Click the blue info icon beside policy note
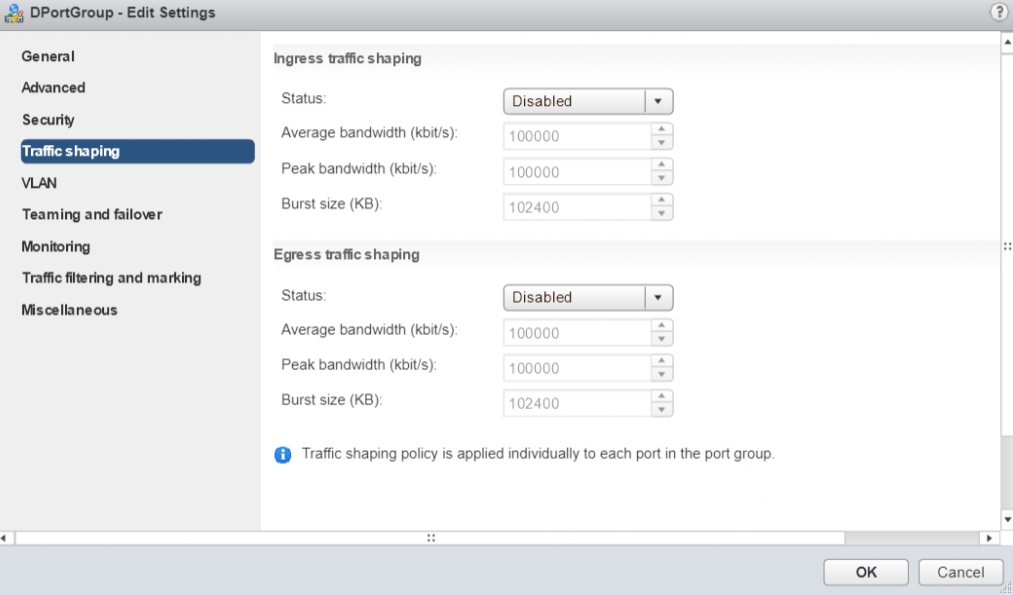1013x595 pixels. [x=283, y=455]
